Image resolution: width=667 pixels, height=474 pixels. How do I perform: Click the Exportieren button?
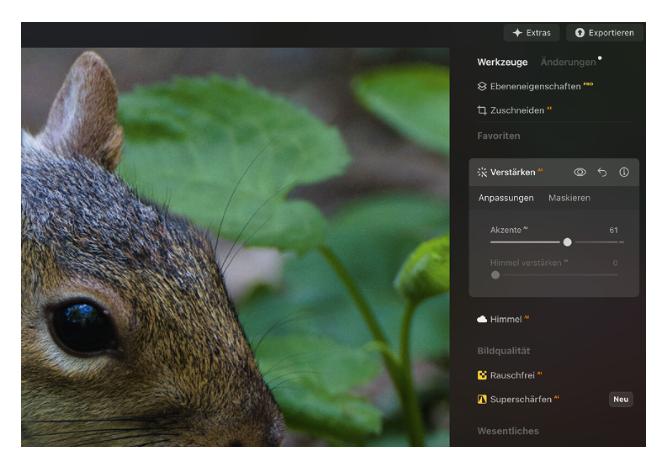(604, 33)
